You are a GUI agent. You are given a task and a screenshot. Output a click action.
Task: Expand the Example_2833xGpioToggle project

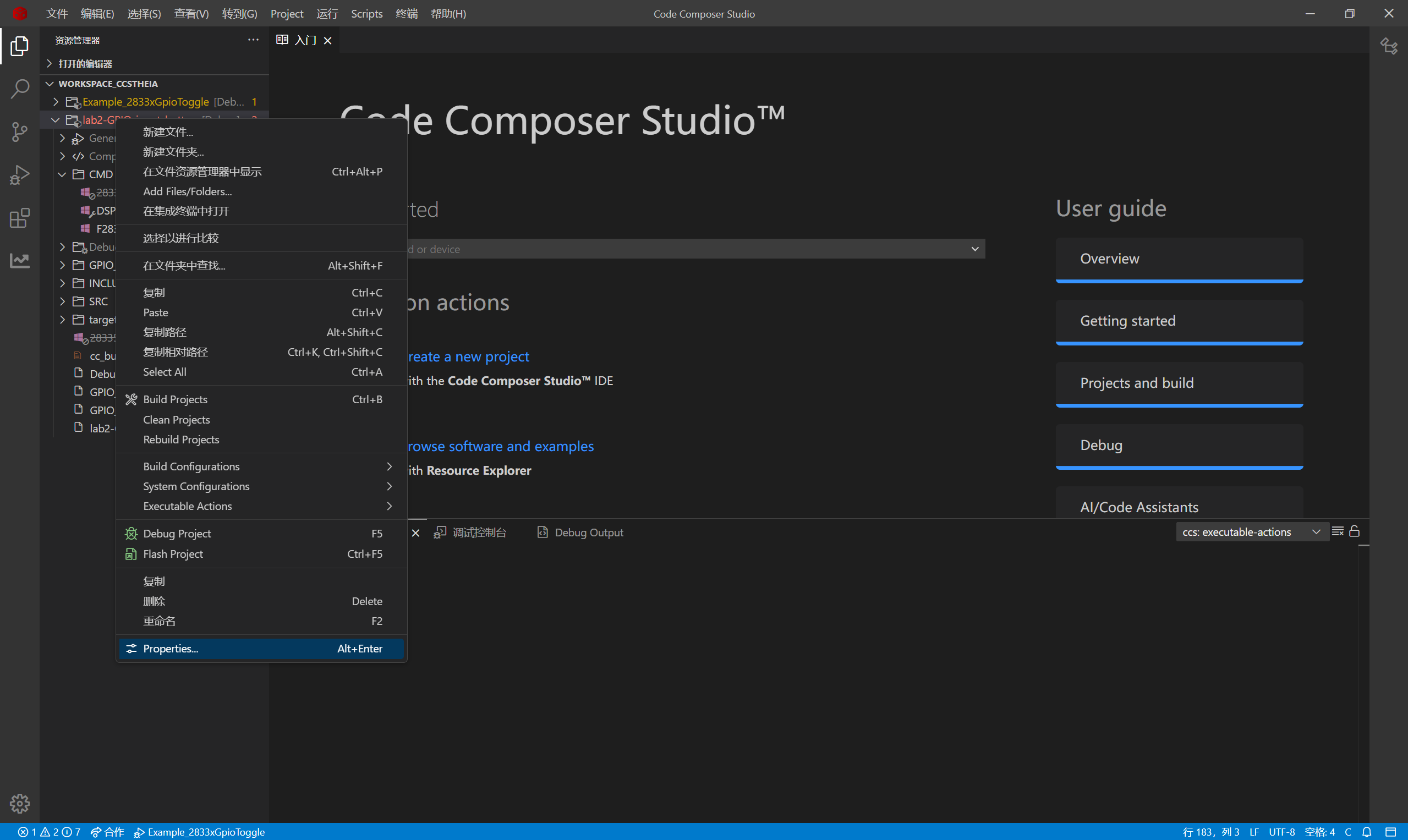click(x=56, y=102)
